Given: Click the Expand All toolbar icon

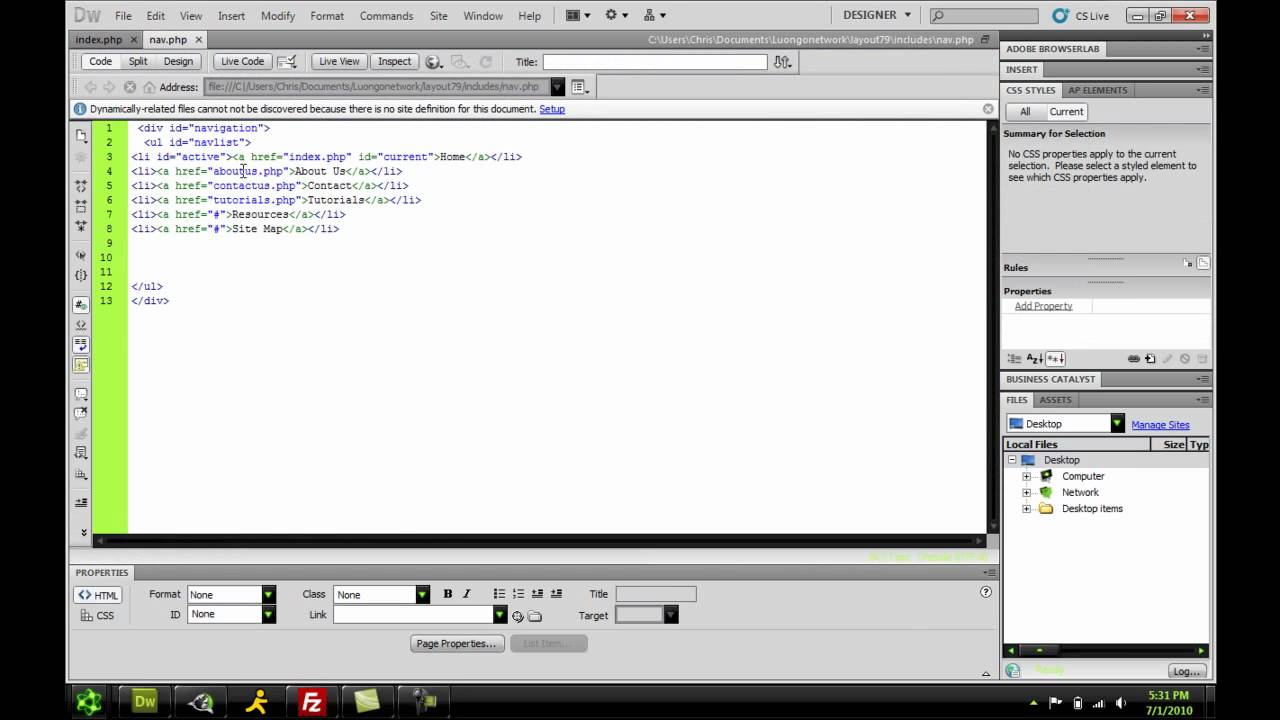Looking at the screenshot, I should point(81,226).
